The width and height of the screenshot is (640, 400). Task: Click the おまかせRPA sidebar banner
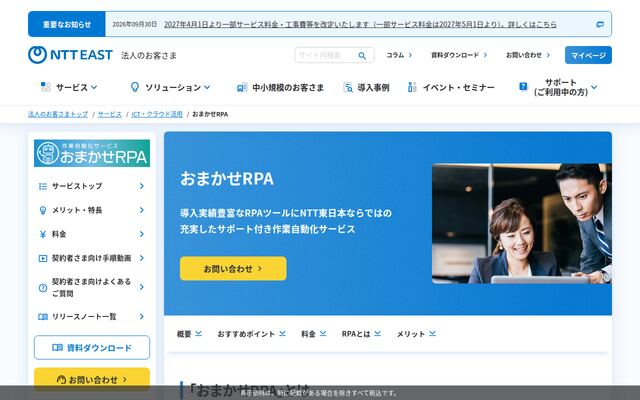92,153
